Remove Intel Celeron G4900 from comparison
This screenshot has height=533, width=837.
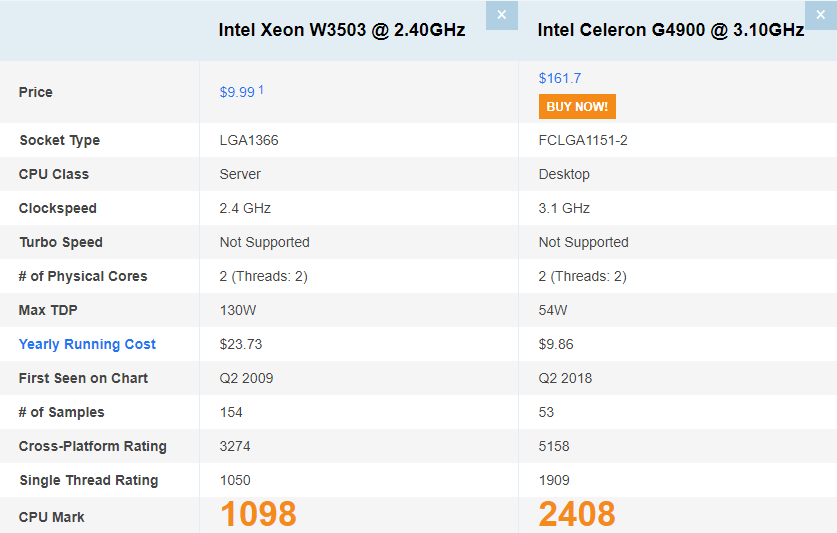pos(820,15)
